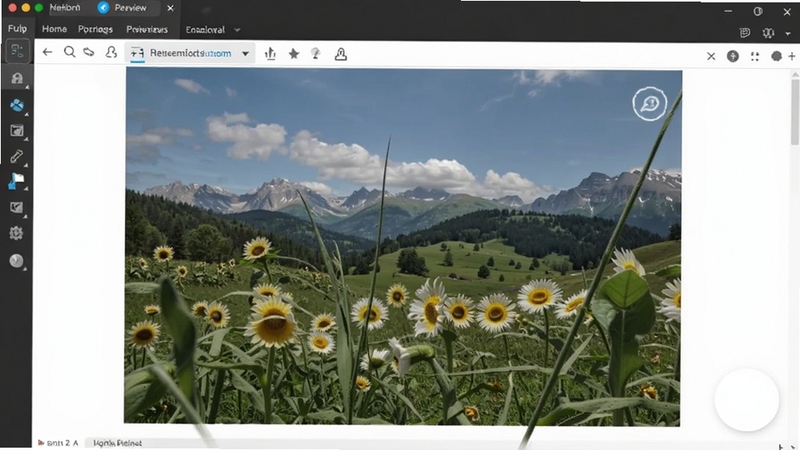Screen dimensions: 800x450
Task: Open the Reiseemiorts dropdown arrow
Action: click(245, 54)
